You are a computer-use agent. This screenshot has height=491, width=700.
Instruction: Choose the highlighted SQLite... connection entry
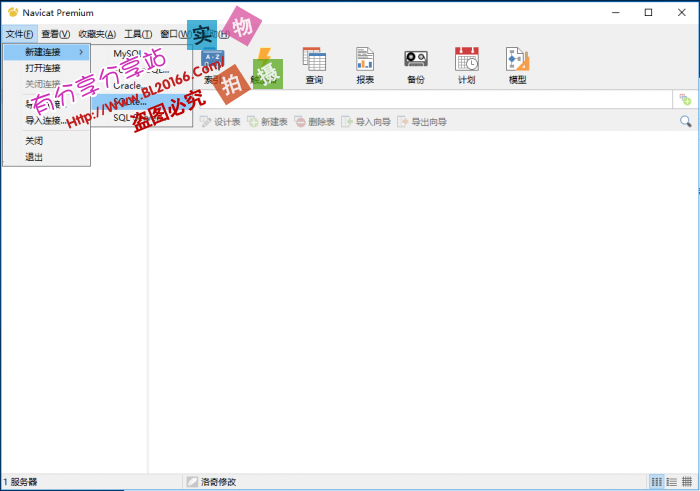(x=142, y=102)
